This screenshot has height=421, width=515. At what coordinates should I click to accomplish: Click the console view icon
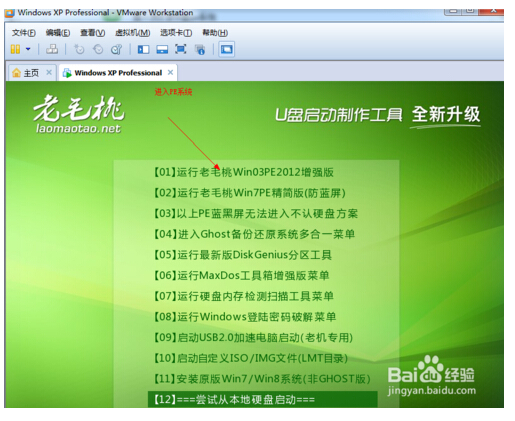tap(227, 49)
